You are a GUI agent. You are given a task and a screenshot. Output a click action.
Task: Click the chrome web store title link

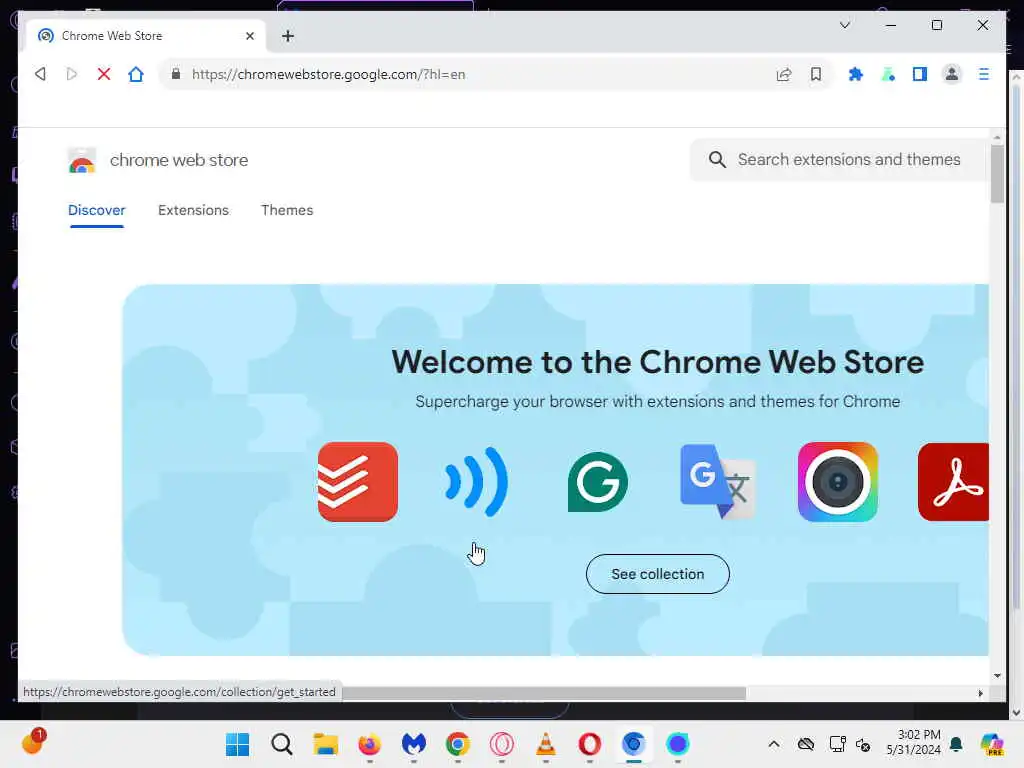click(x=179, y=161)
